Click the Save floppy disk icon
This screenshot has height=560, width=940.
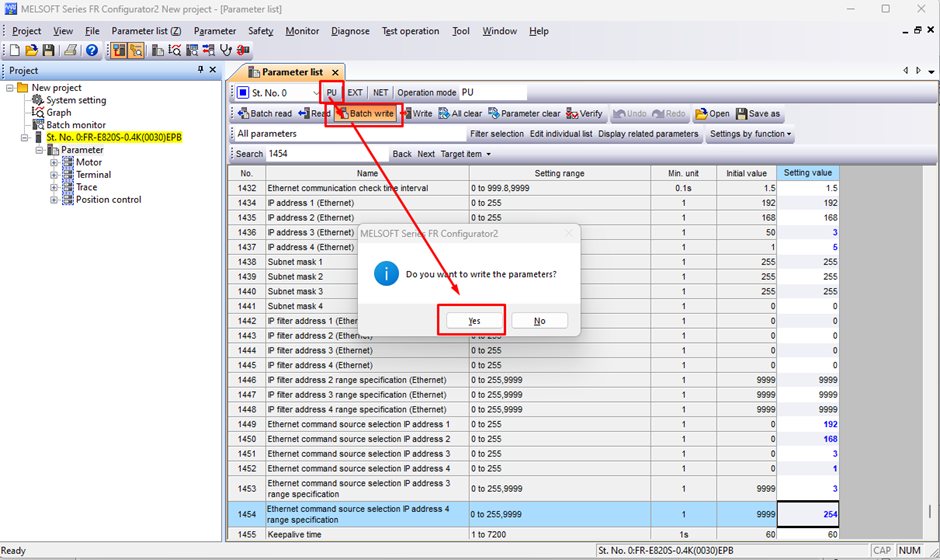[x=48, y=50]
